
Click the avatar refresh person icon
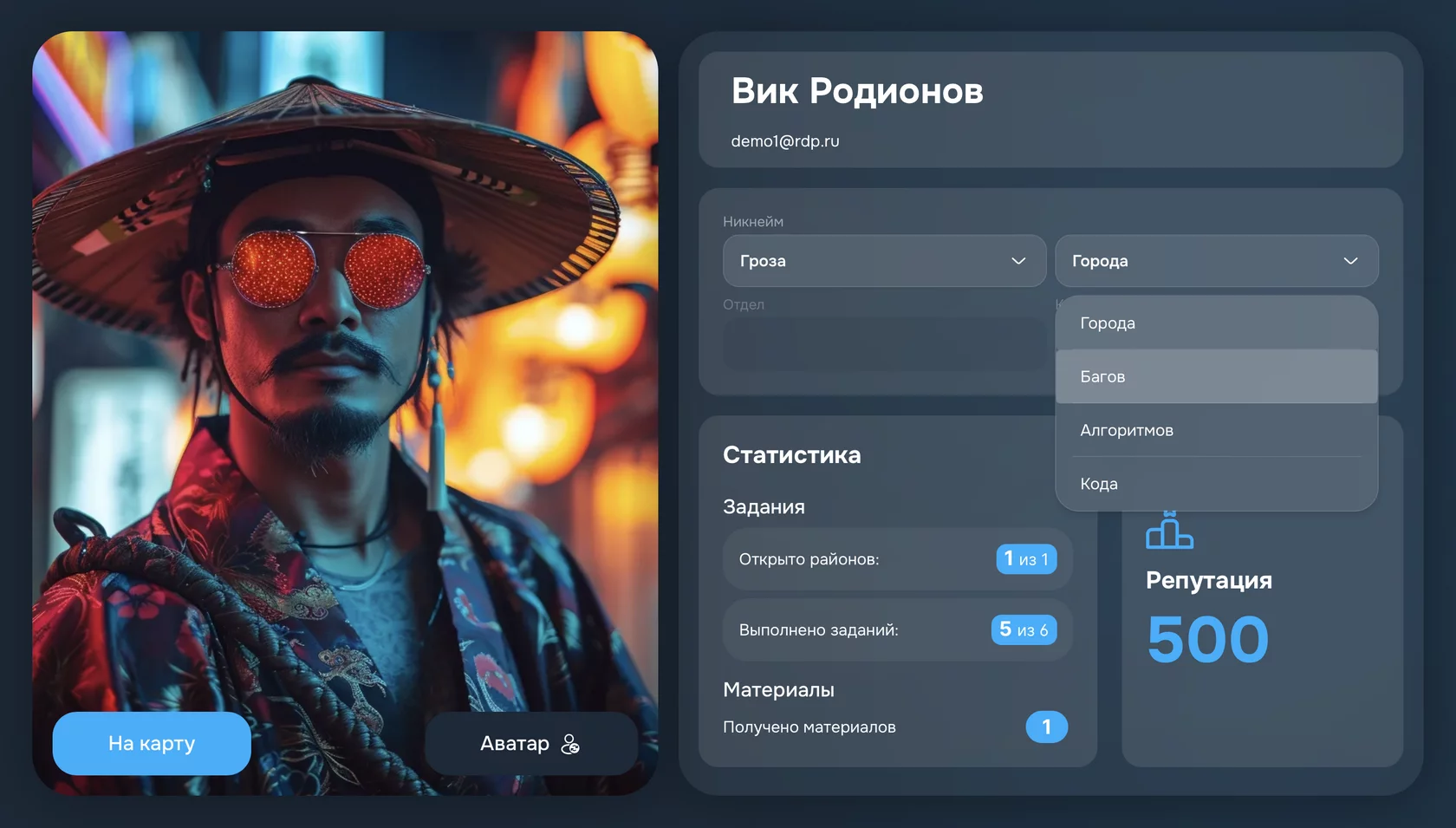click(572, 743)
